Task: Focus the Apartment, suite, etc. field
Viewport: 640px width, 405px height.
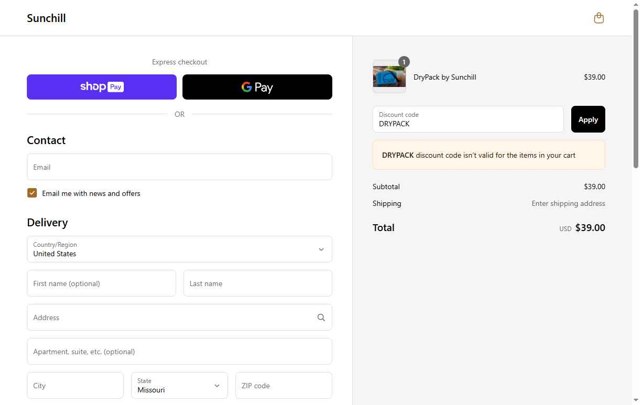Action: 180,351
